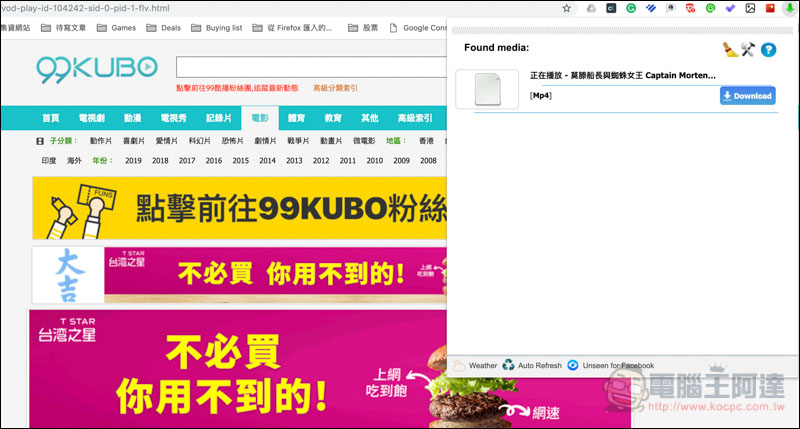Screen dimensions: 800x429
Task: Open the 體育 tab
Action: 296,118
